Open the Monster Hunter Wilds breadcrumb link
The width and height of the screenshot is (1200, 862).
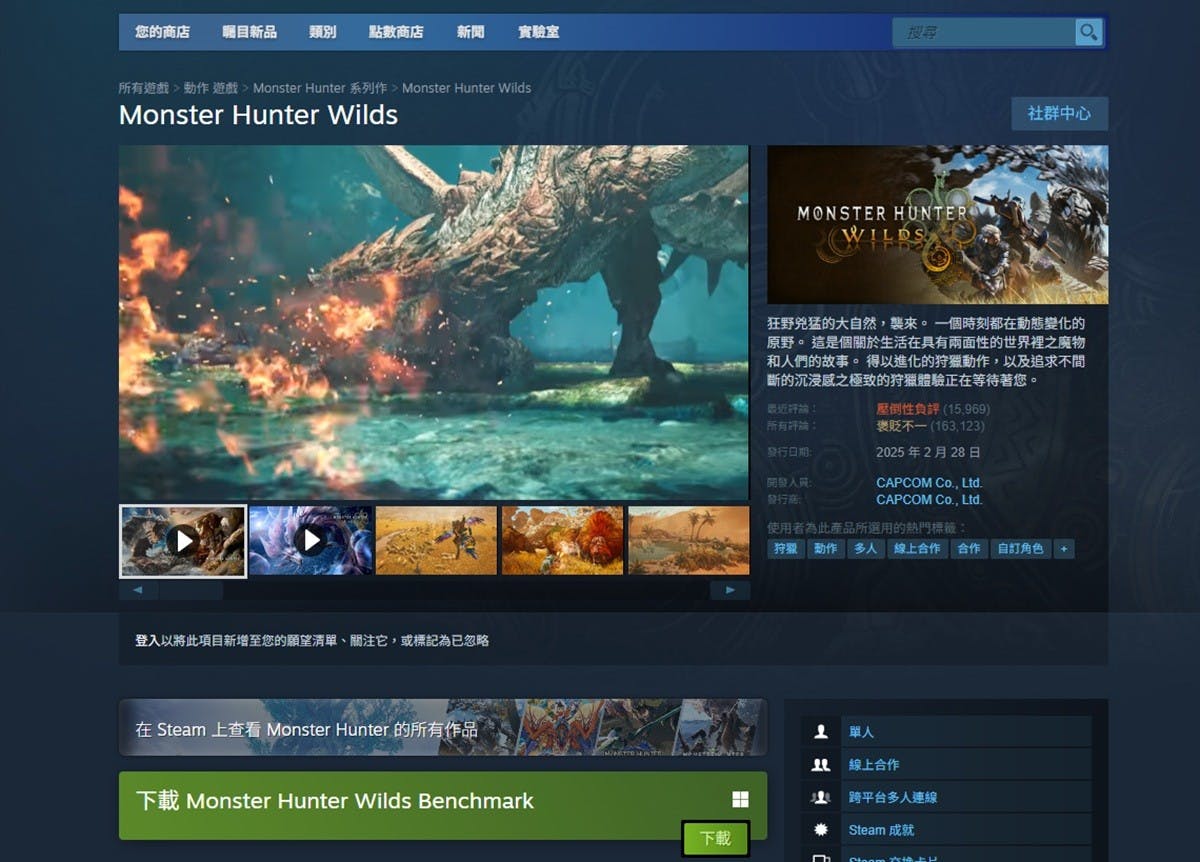pos(466,88)
